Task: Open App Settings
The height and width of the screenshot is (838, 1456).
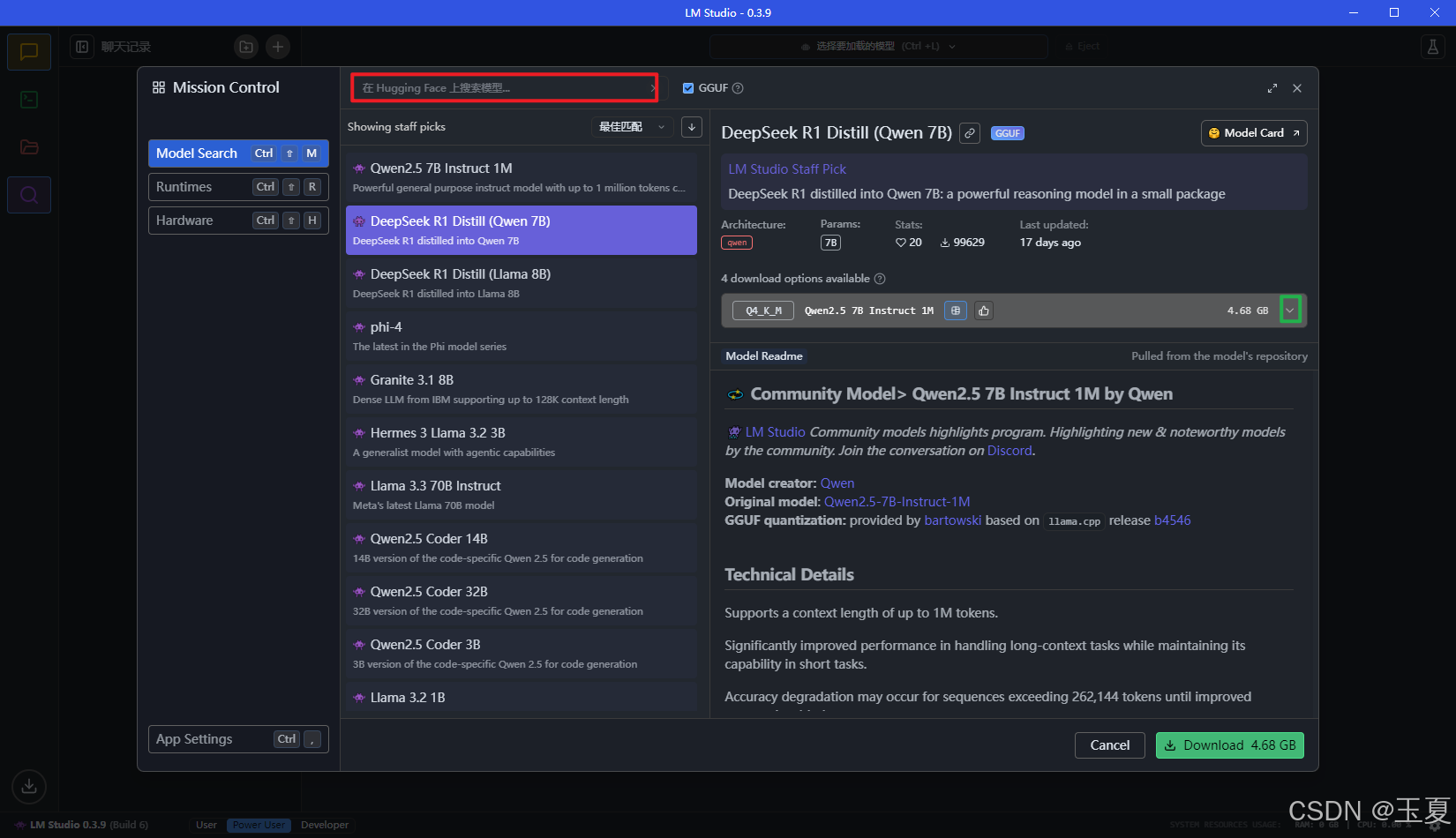Action: pyautogui.click(x=238, y=739)
